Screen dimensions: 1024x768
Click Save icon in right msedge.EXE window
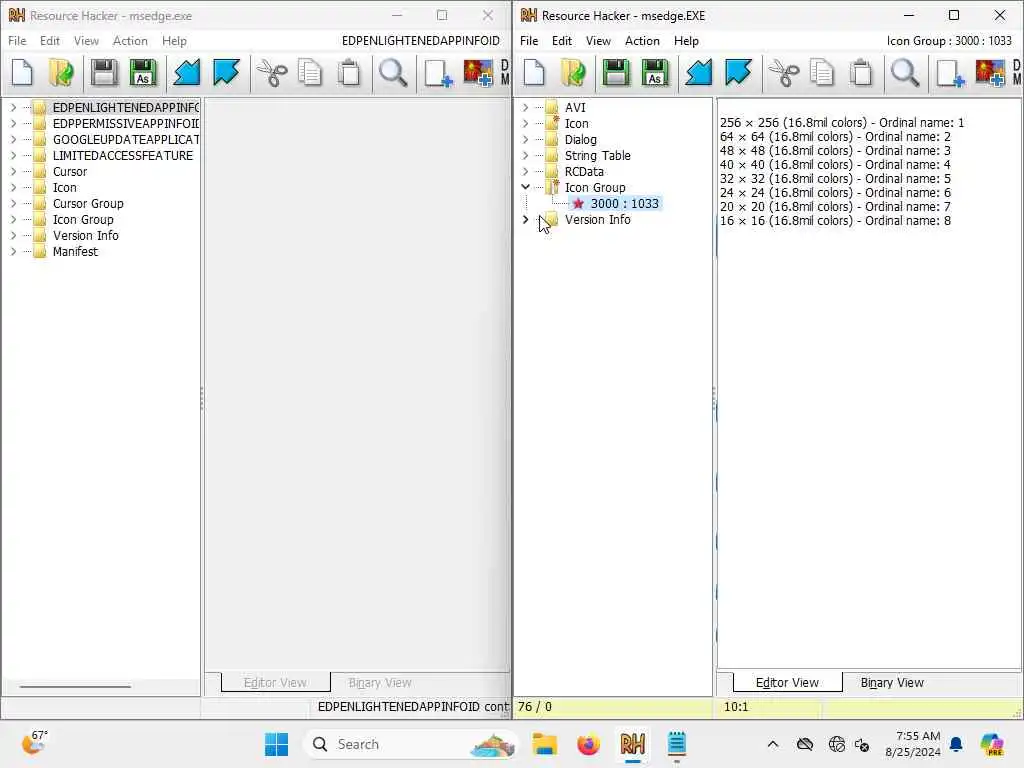pos(616,72)
